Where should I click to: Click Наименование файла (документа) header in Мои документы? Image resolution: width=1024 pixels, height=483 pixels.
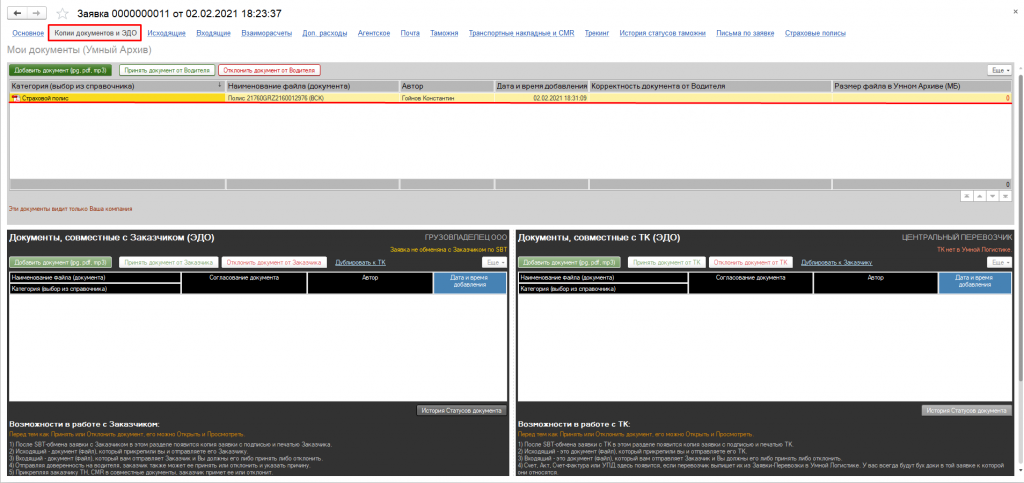312,86
